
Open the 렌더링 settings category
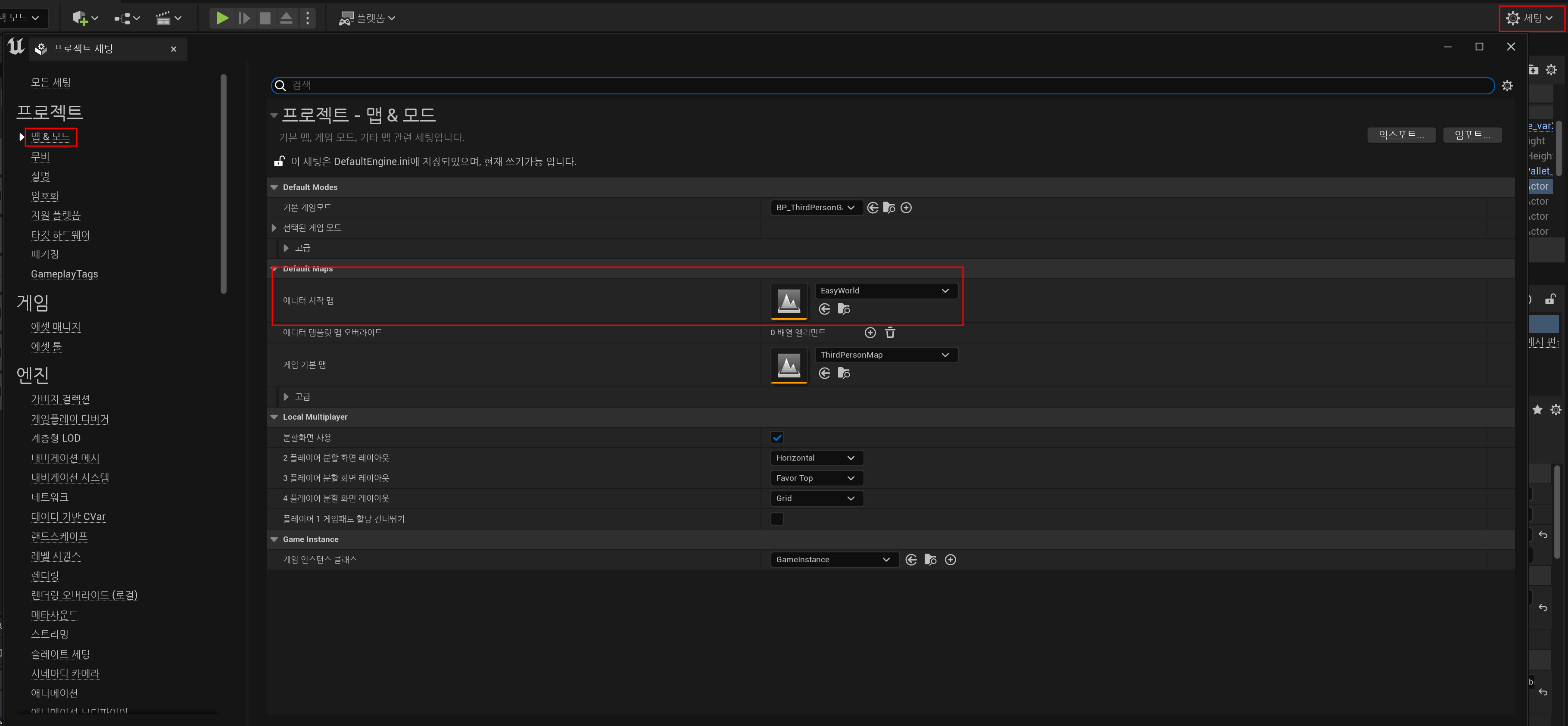[x=45, y=576]
